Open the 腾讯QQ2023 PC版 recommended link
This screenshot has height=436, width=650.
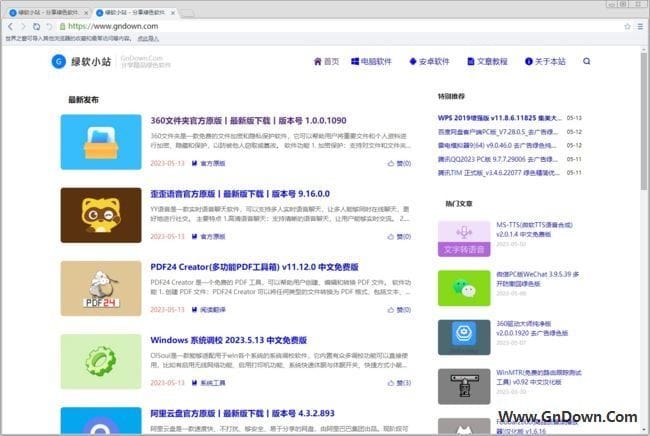click(498, 159)
